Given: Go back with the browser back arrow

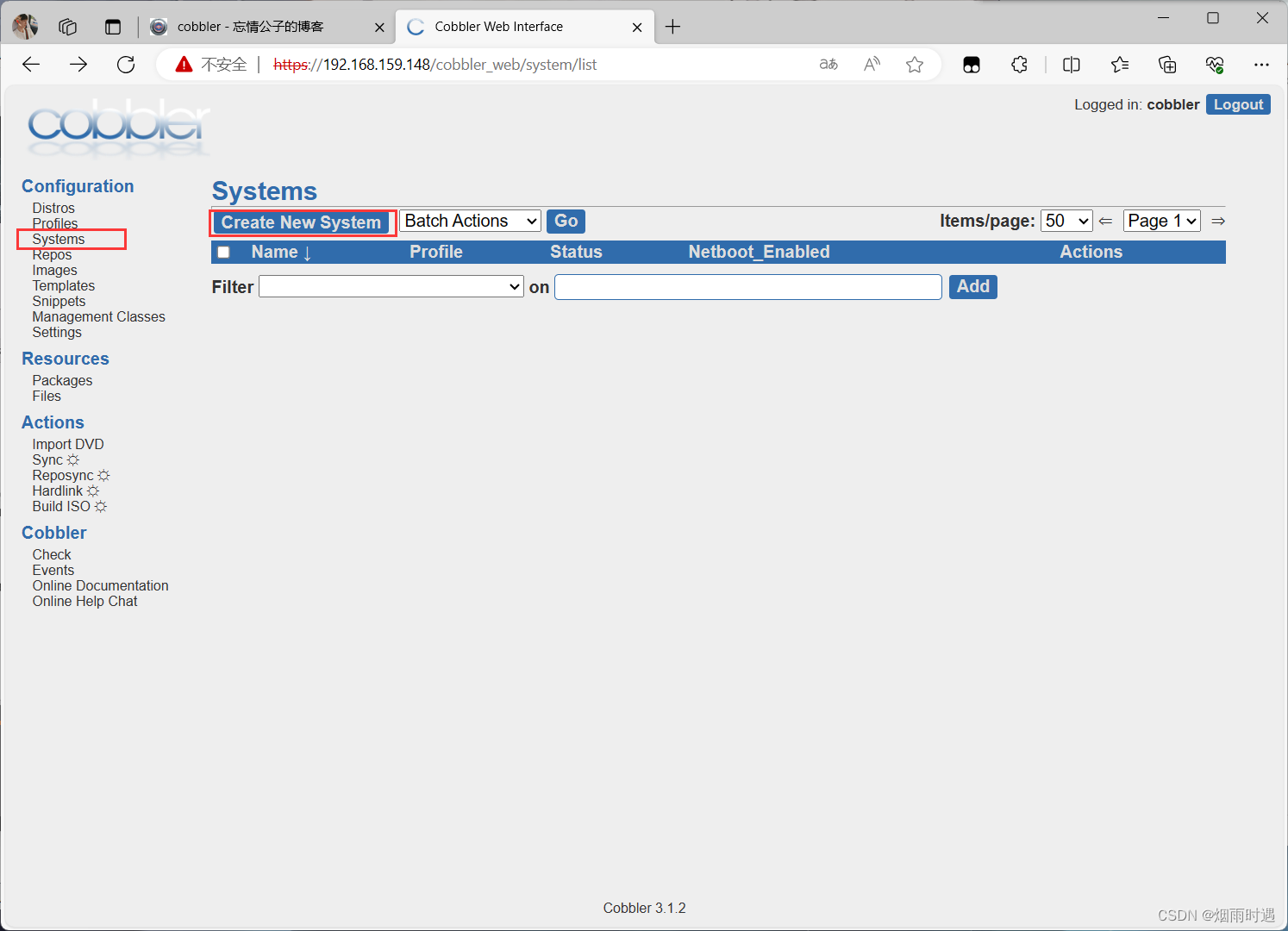Looking at the screenshot, I should pyautogui.click(x=31, y=65).
